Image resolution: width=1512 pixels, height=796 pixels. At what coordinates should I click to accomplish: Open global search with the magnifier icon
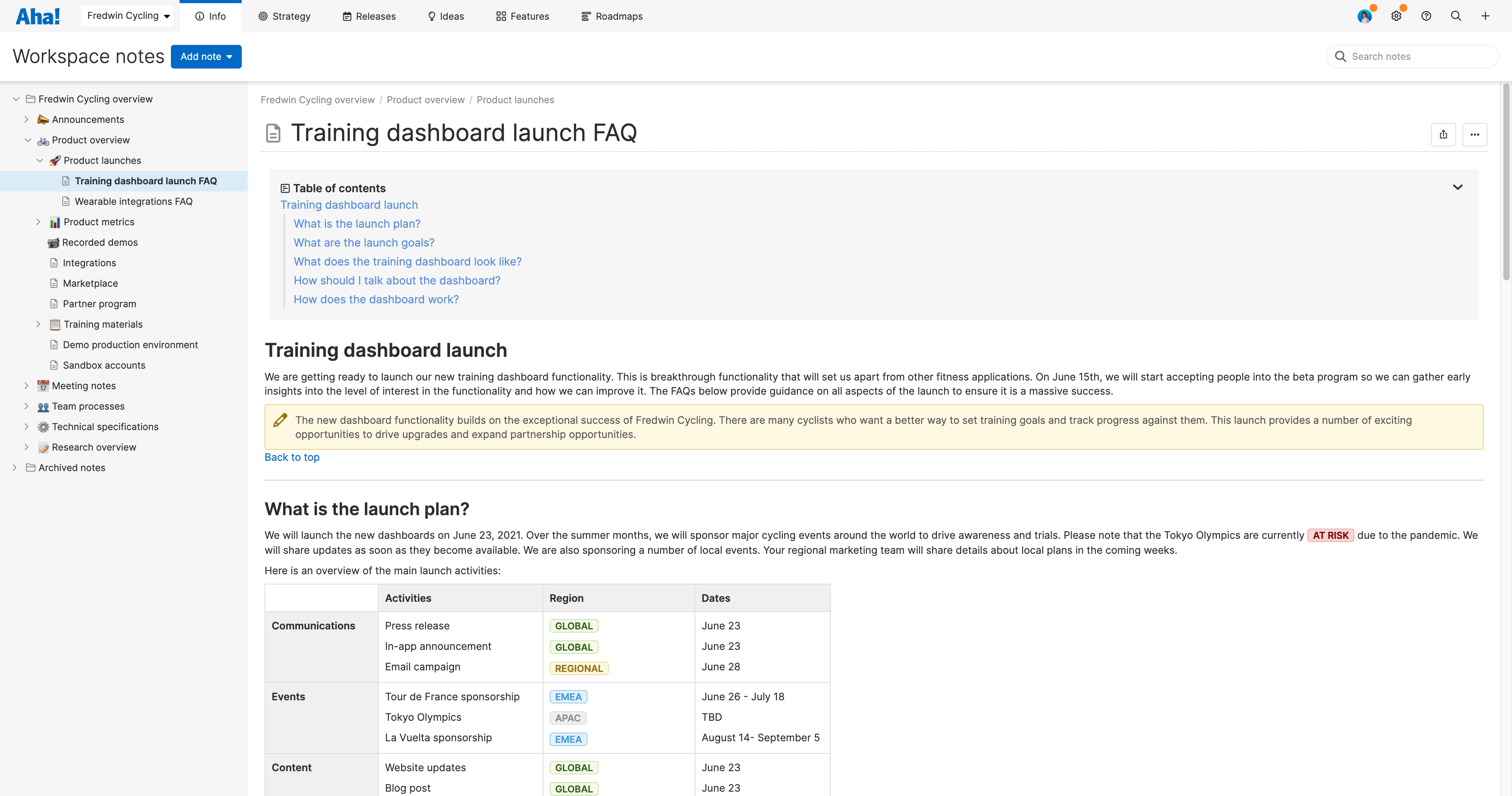tap(1456, 16)
